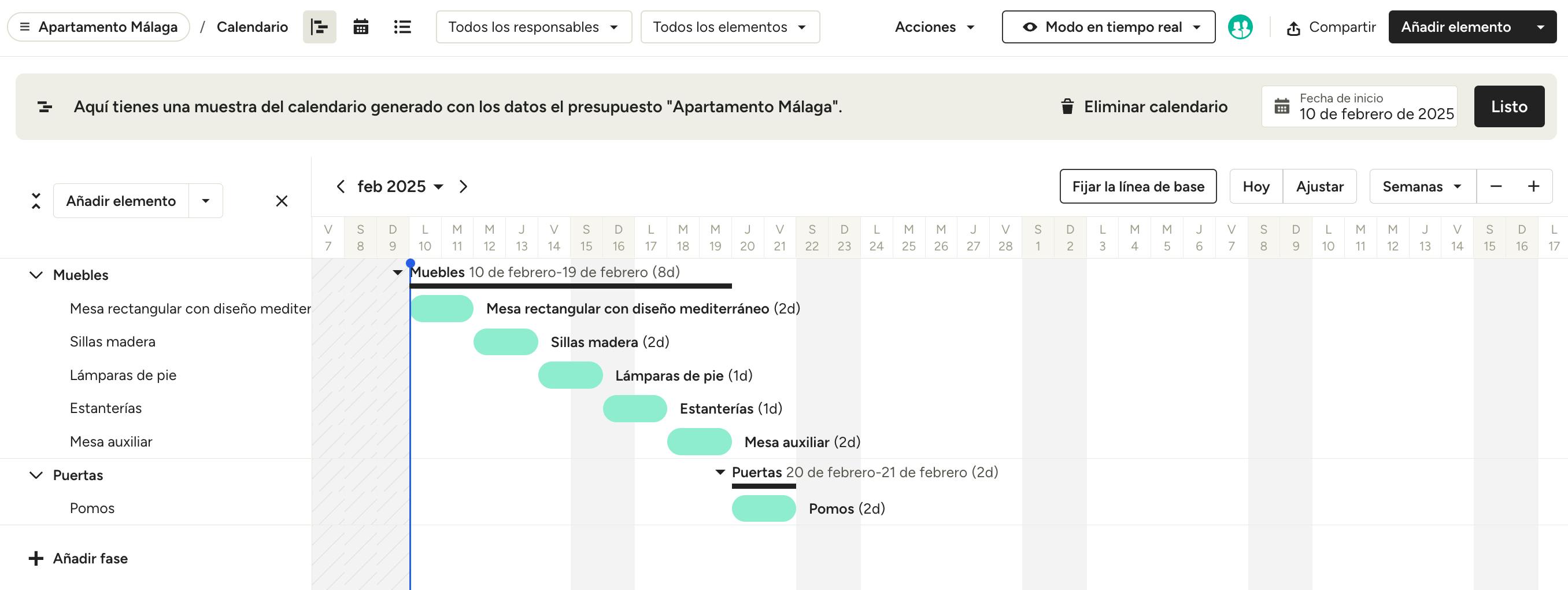Screen dimensions: 1568x590
Task: Zoom out the timeline with minus
Action: (x=1496, y=186)
